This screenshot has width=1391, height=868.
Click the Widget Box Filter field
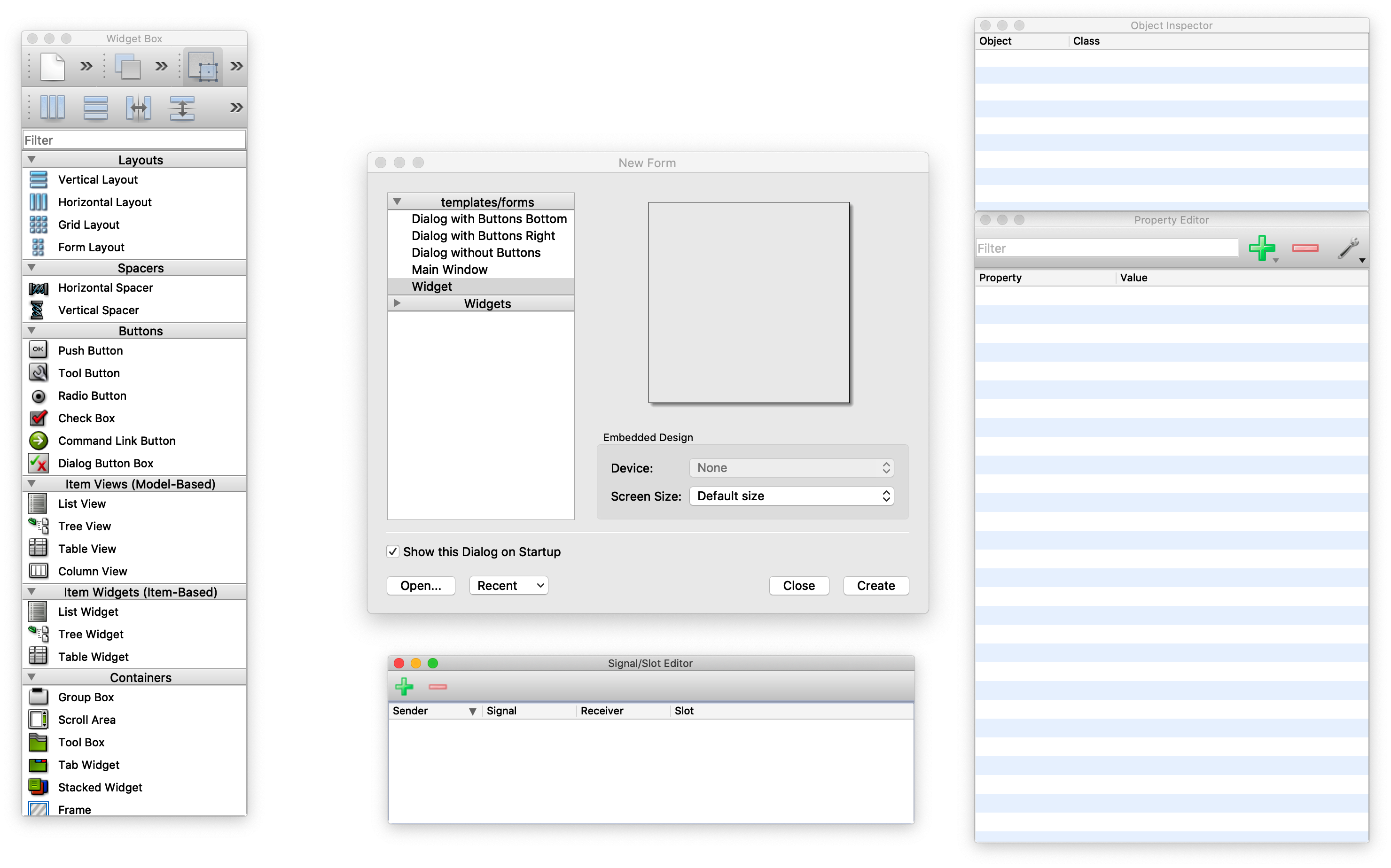pyautogui.click(x=134, y=140)
